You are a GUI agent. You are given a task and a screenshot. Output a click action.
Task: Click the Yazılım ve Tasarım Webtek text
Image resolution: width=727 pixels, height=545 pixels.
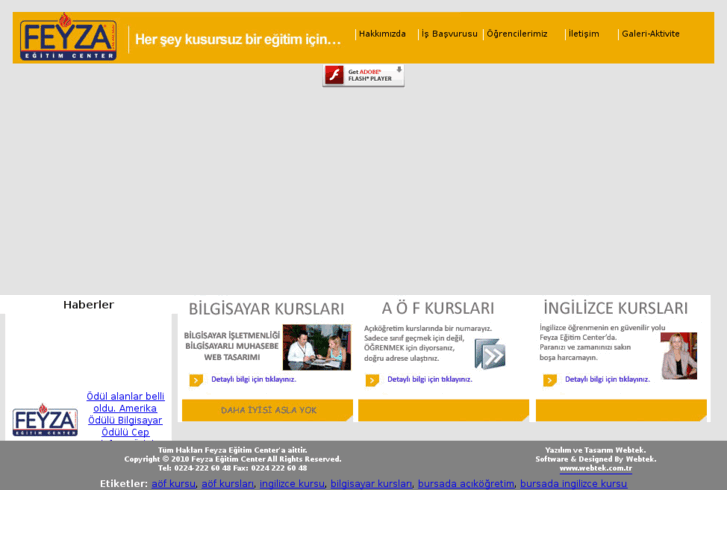click(x=596, y=450)
